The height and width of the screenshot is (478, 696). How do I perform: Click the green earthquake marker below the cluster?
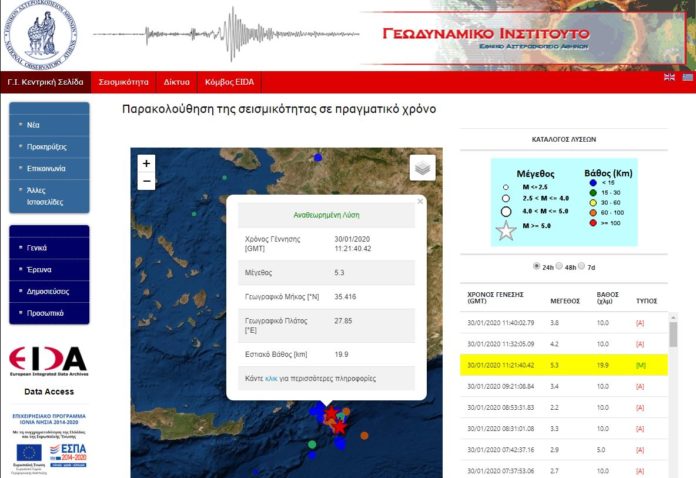[x=312, y=444]
